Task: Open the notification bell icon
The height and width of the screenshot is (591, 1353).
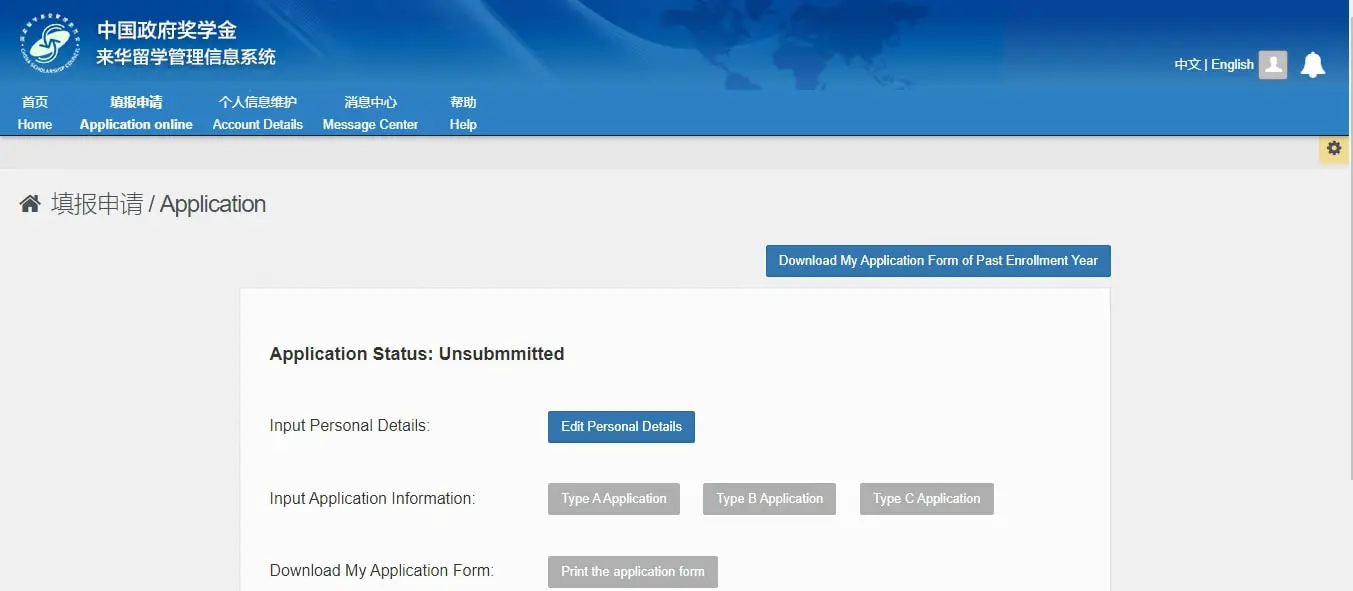Action: (1313, 65)
